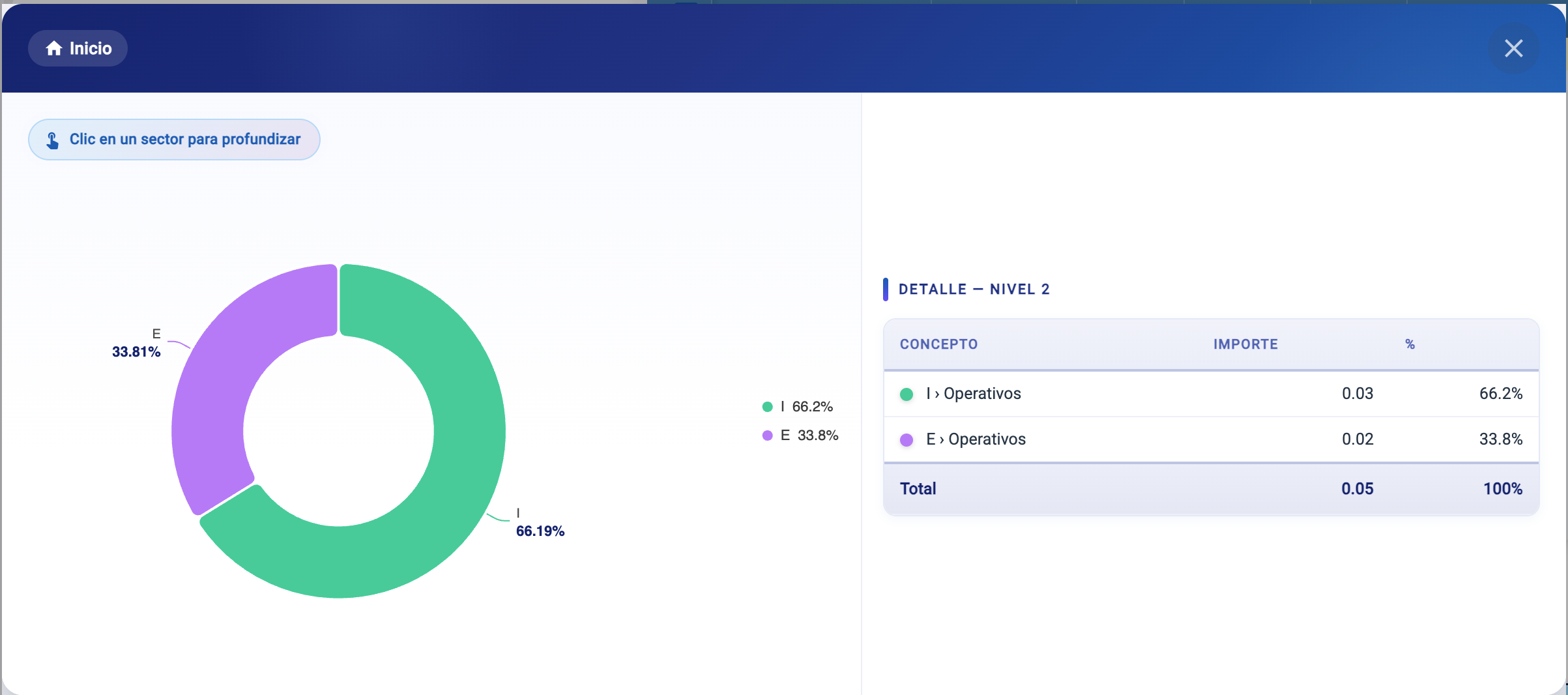Click the DETALLE — NIVEL 2 heading

point(974,289)
